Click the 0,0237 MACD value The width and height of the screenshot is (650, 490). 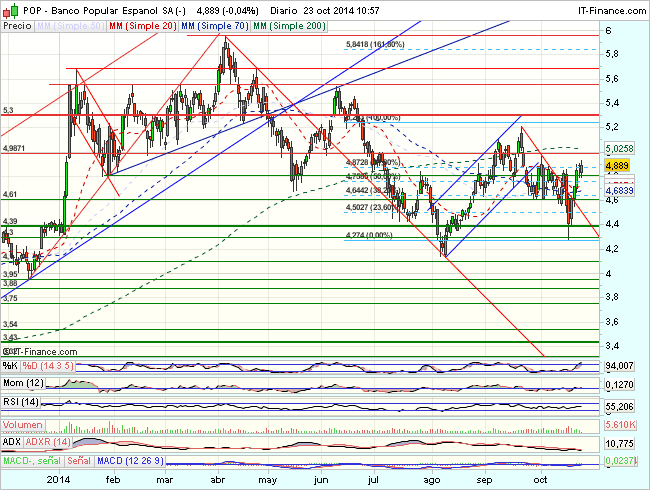point(620,461)
